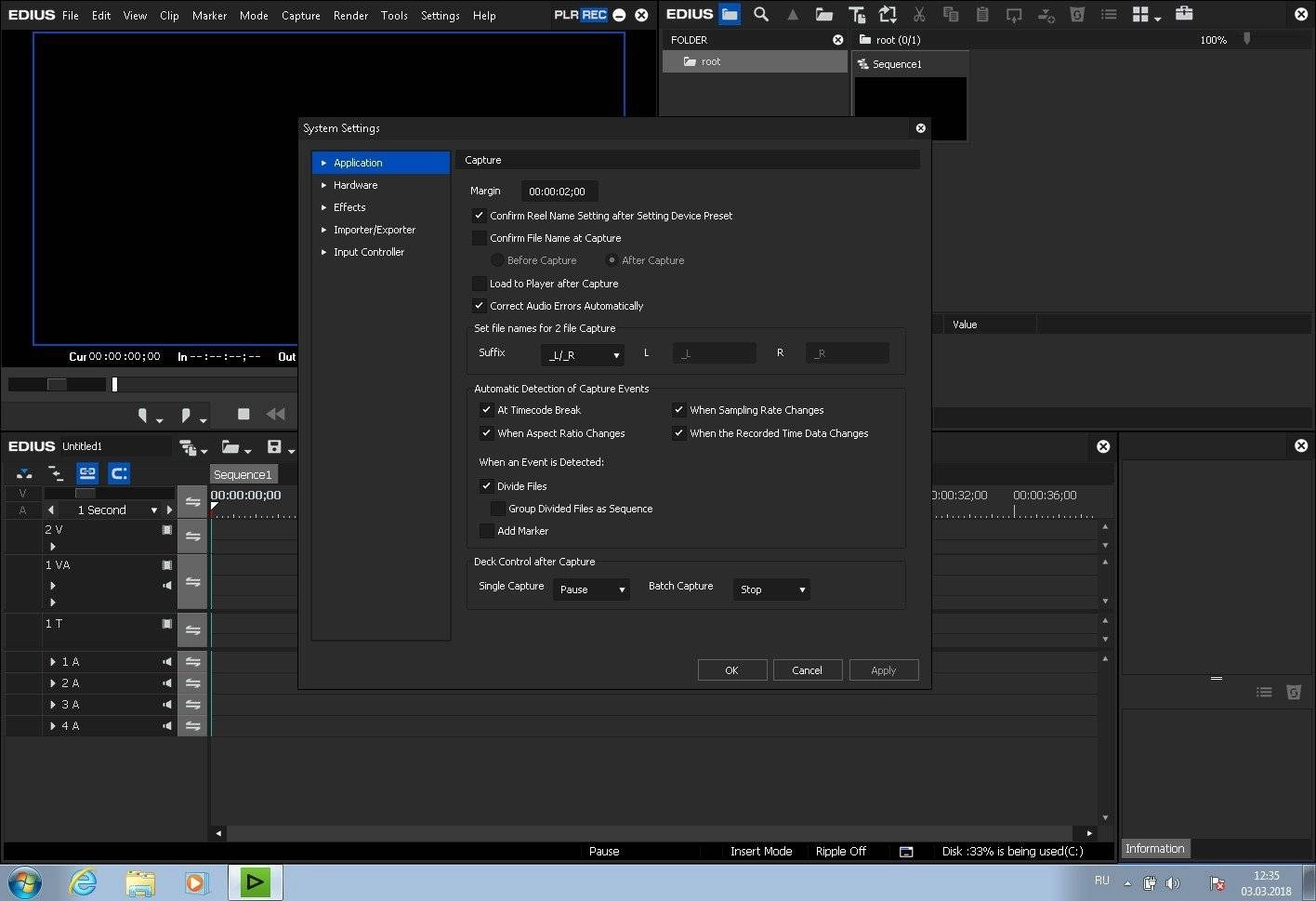
Task: Click the Stop button in Player
Action: point(243,414)
